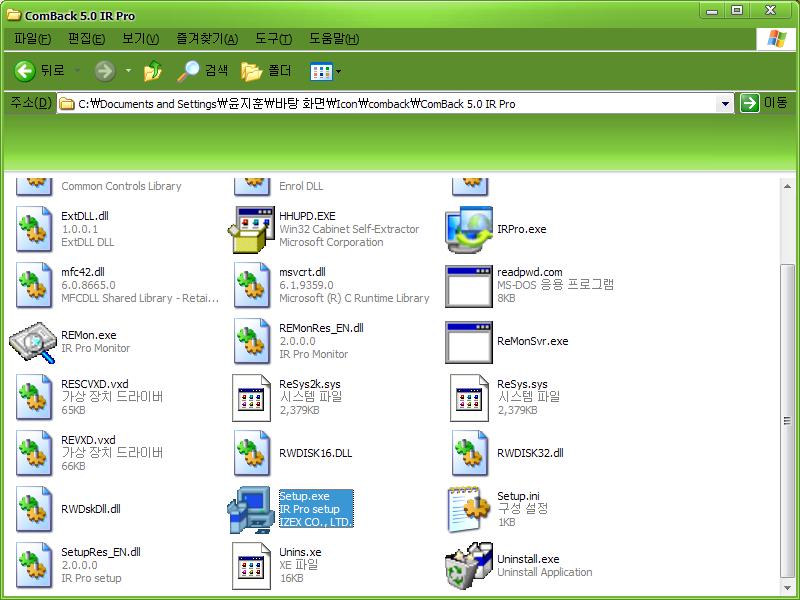Click the 'IRPro.exe' file name
This screenshot has width=800, height=600.
click(521, 229)
